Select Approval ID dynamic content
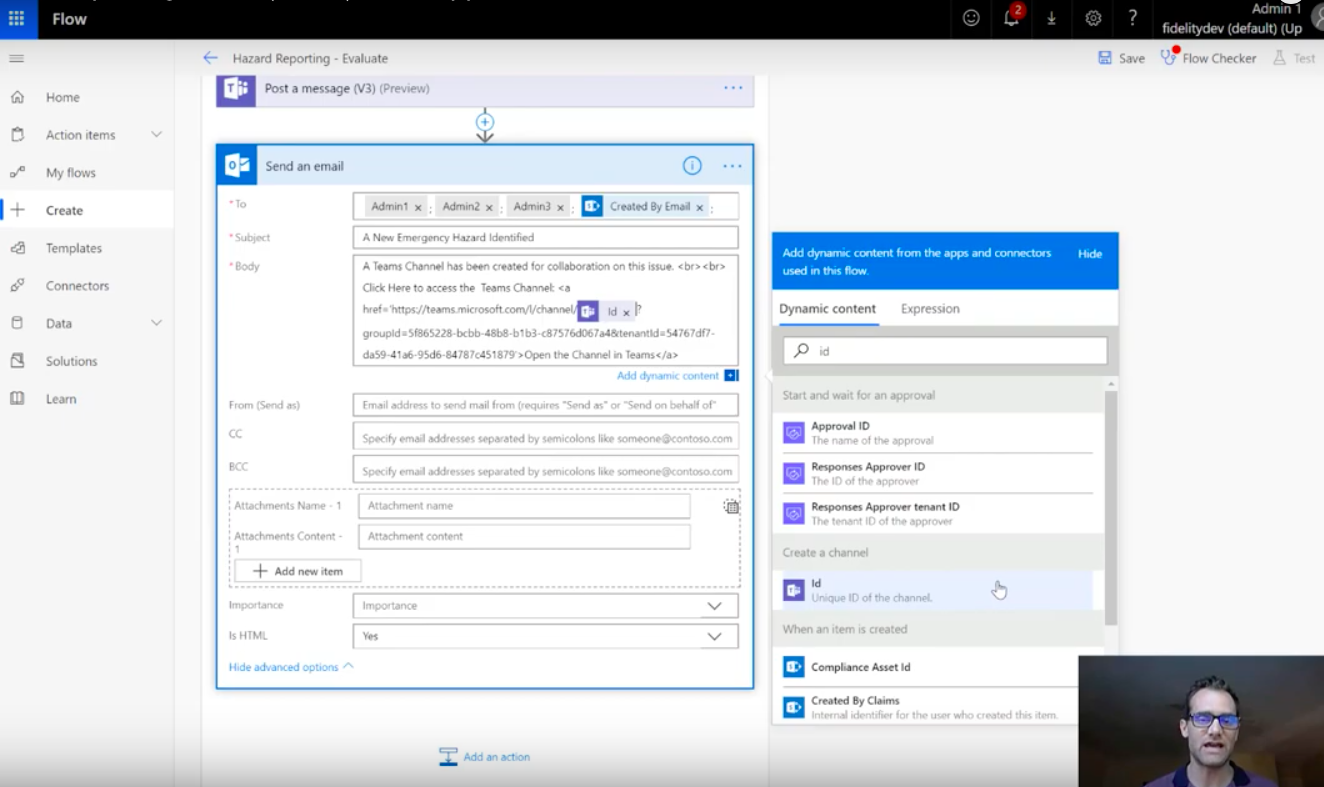This screenshot has height=787, width=1324. tap(937, 433)
